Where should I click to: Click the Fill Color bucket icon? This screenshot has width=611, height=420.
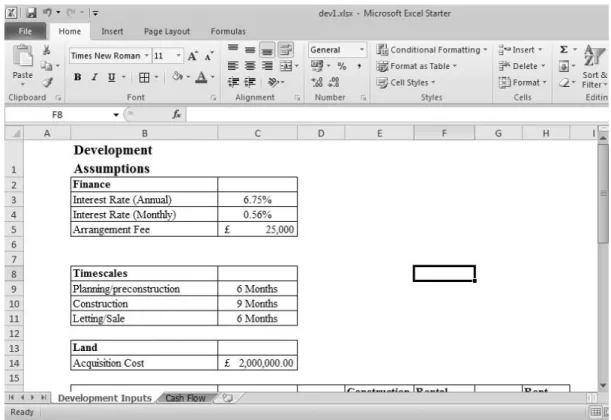click(178, 77)
